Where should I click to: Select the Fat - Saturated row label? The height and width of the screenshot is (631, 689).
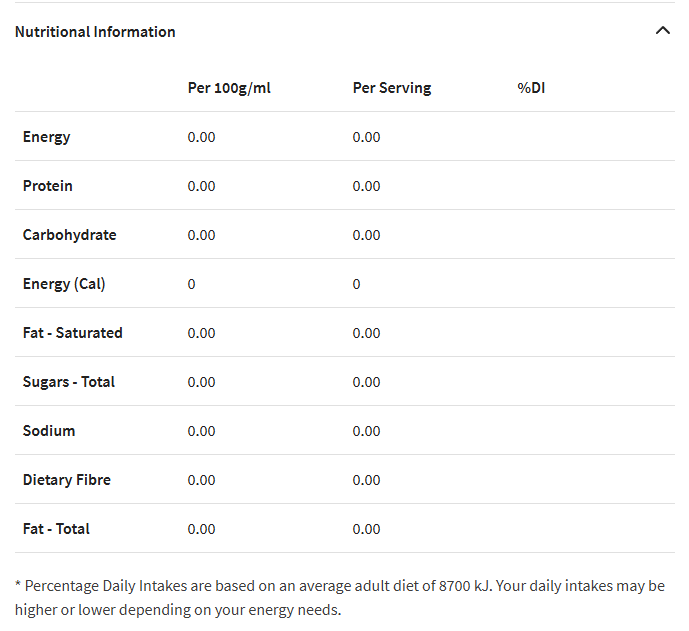[73, 333]
